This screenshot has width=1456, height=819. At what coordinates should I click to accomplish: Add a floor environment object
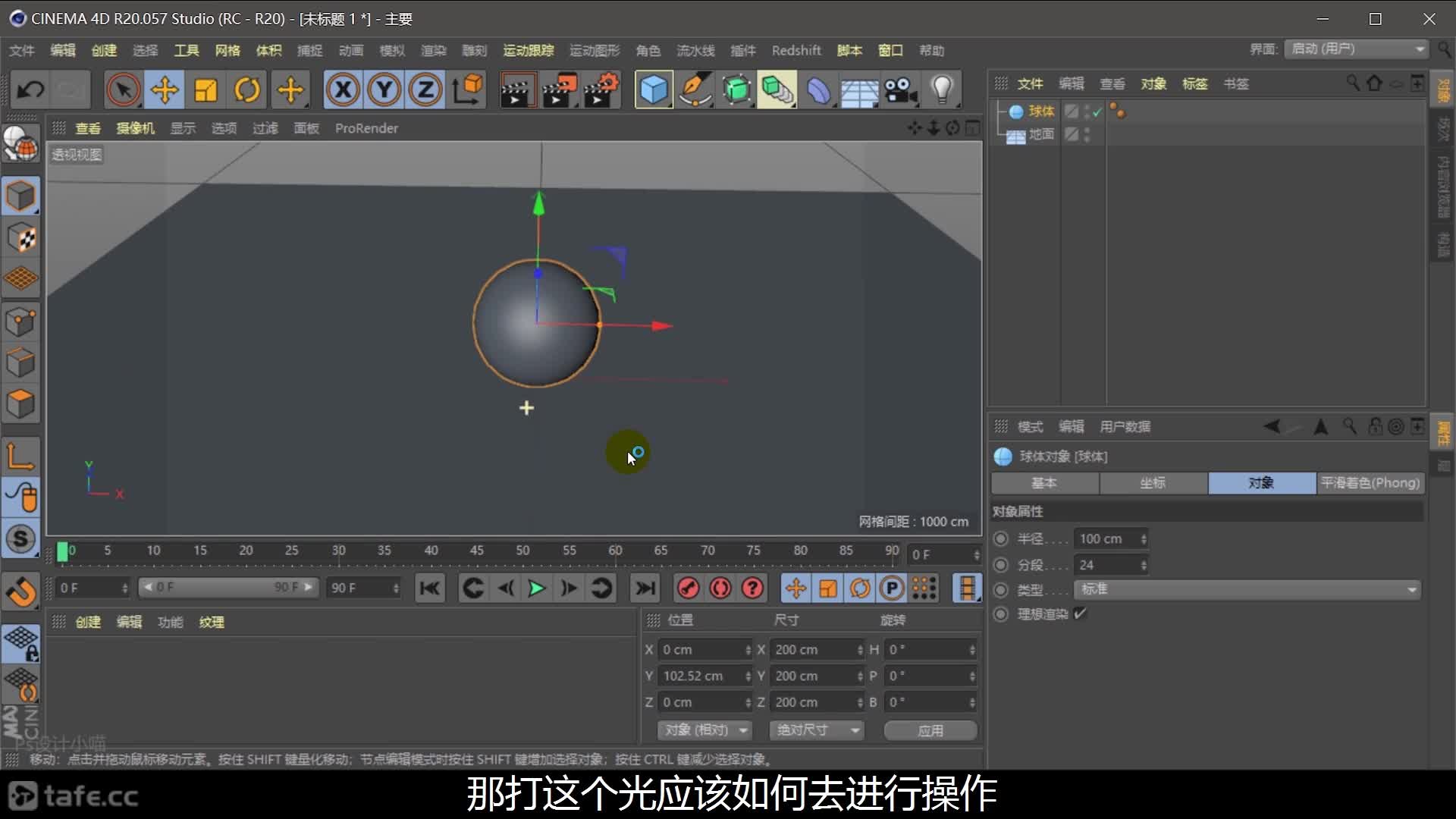pos(860,90)
